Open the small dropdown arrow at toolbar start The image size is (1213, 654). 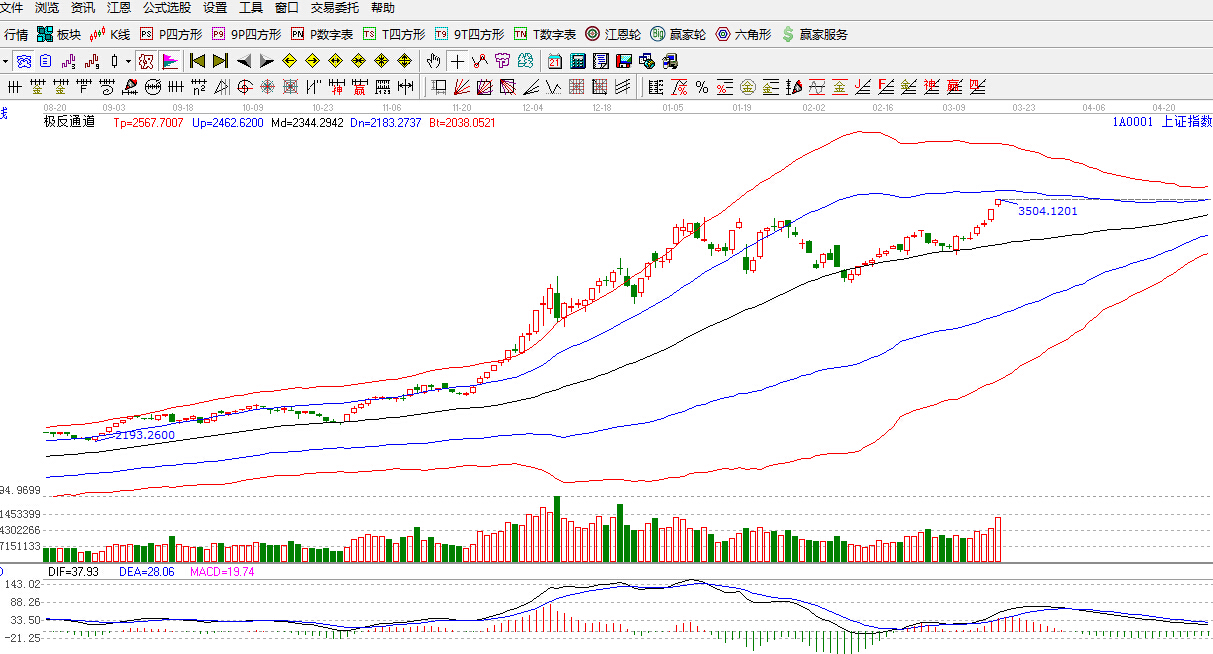(x=5, y=61)
